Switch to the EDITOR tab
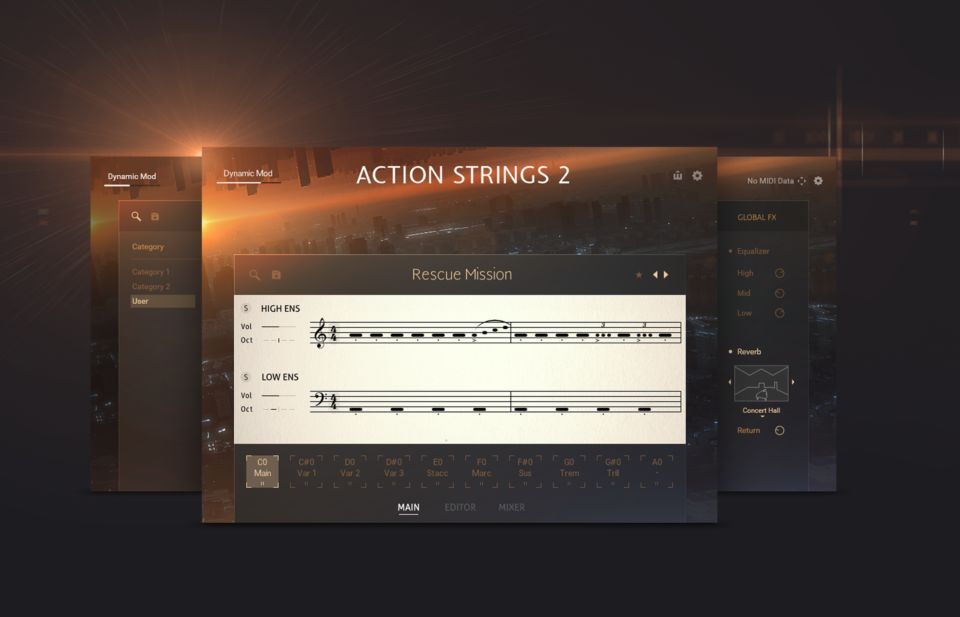 pyautogui.click(x=460, y=507)
